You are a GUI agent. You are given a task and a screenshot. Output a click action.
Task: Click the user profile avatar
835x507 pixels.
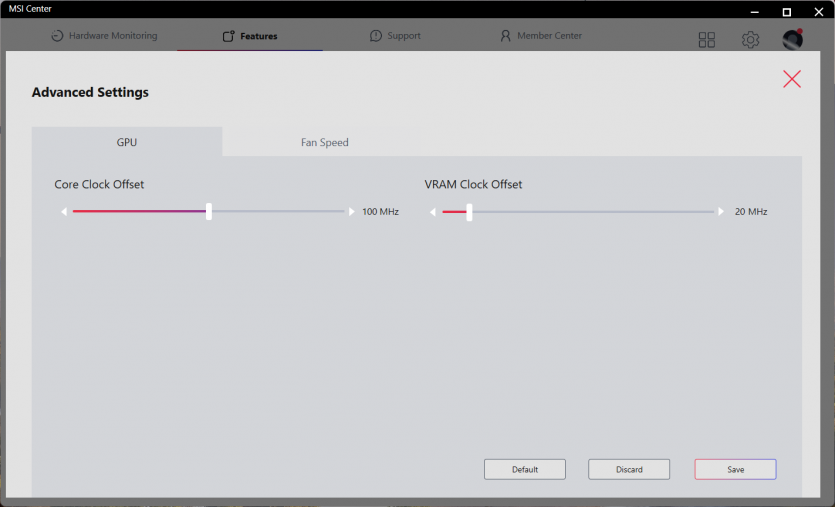(792, 39)
